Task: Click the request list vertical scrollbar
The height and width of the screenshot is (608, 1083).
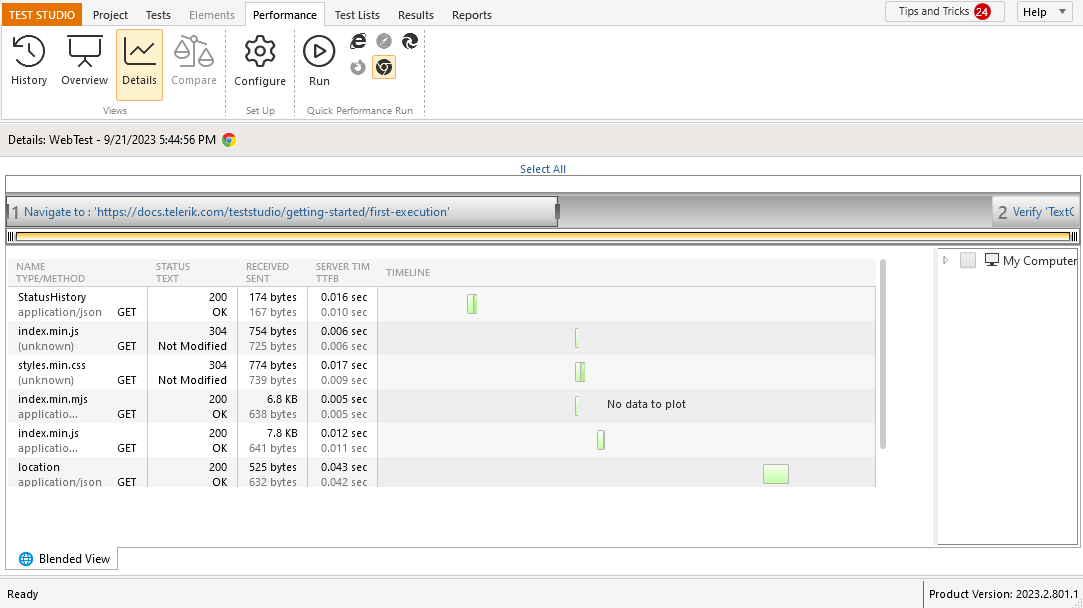Action: pos(883,354)
